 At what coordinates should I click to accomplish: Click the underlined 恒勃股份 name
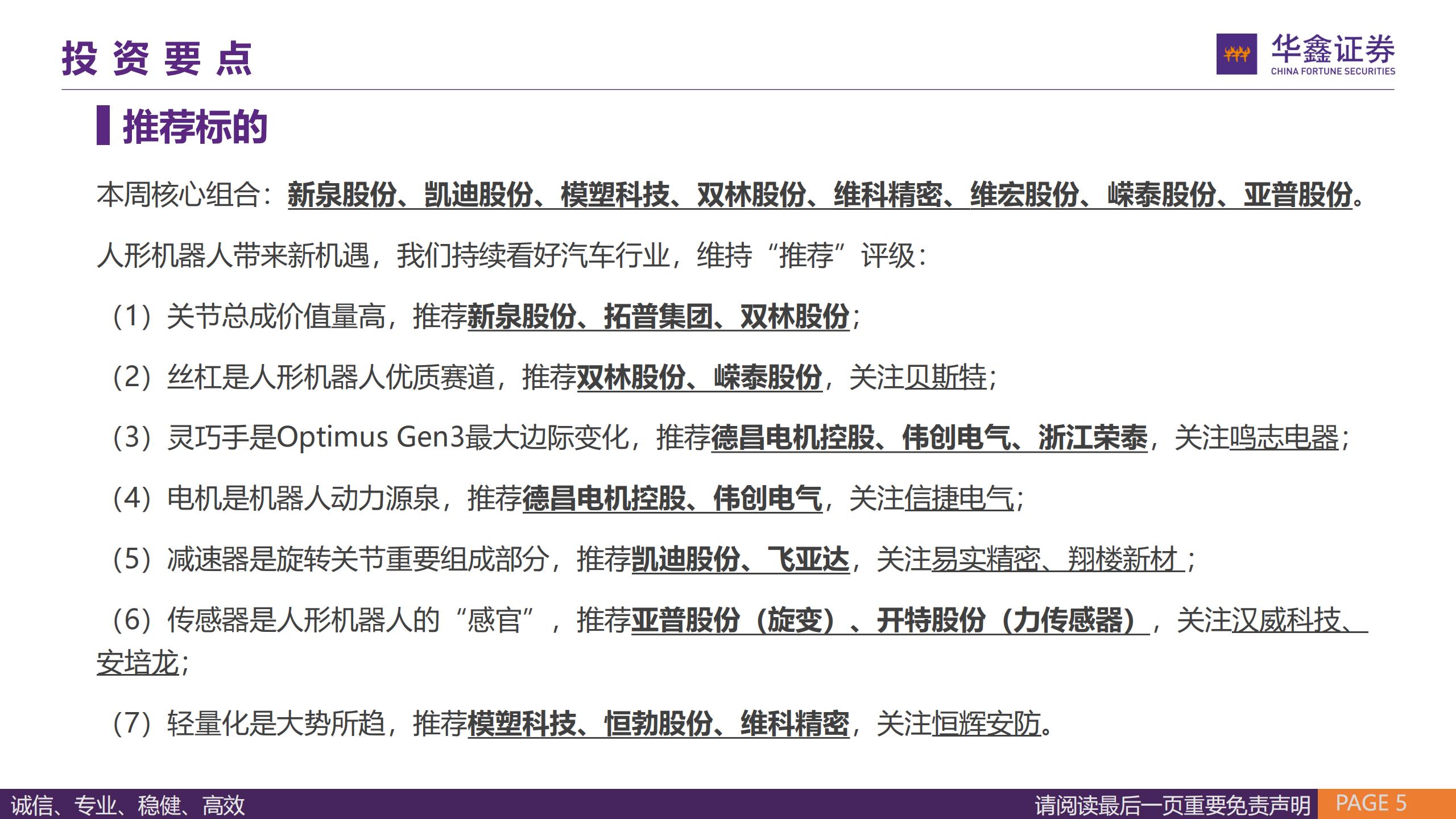click(x=658, y=724)
